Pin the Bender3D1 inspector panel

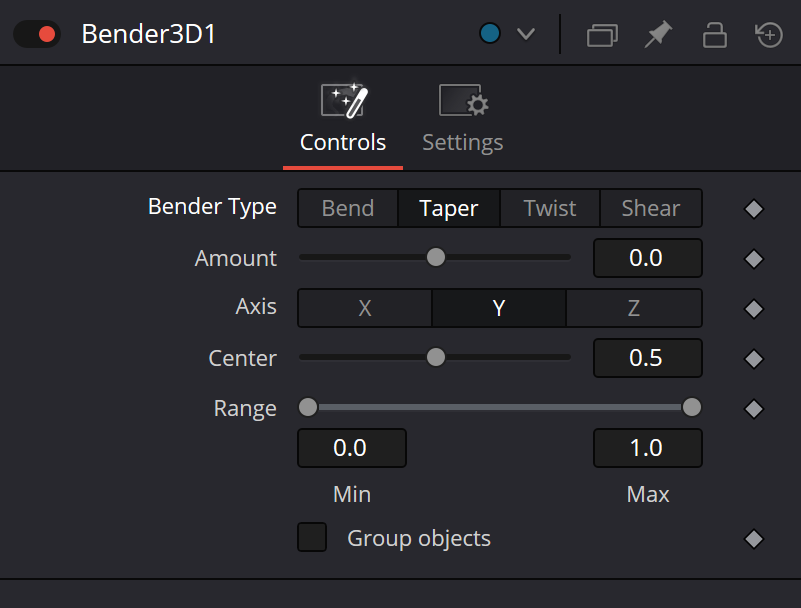(658, 34)
